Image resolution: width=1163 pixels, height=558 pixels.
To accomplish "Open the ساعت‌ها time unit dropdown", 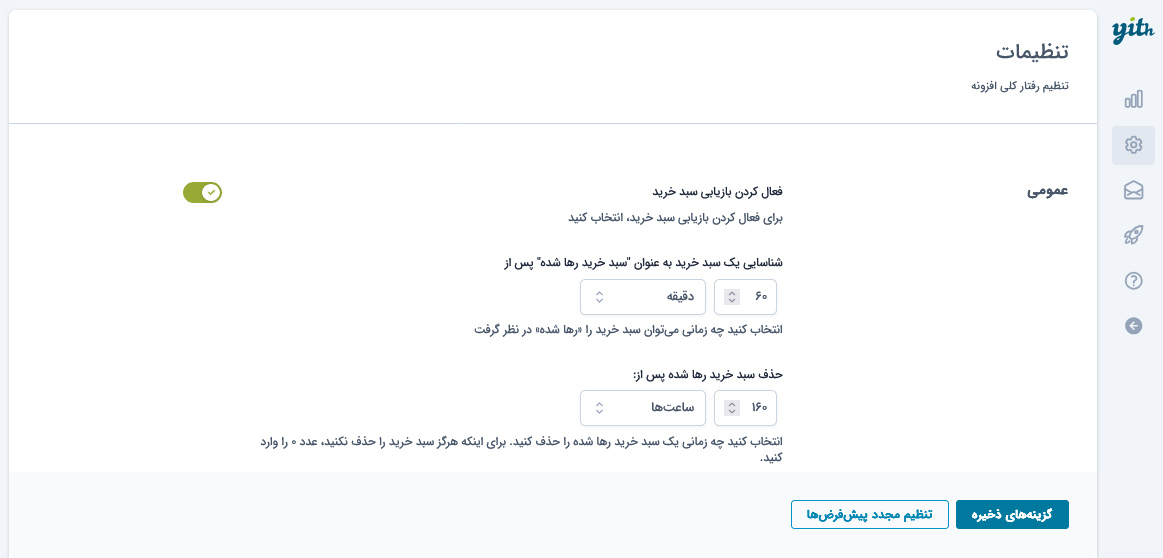I will pyautogui.click(x=642, y=407).
